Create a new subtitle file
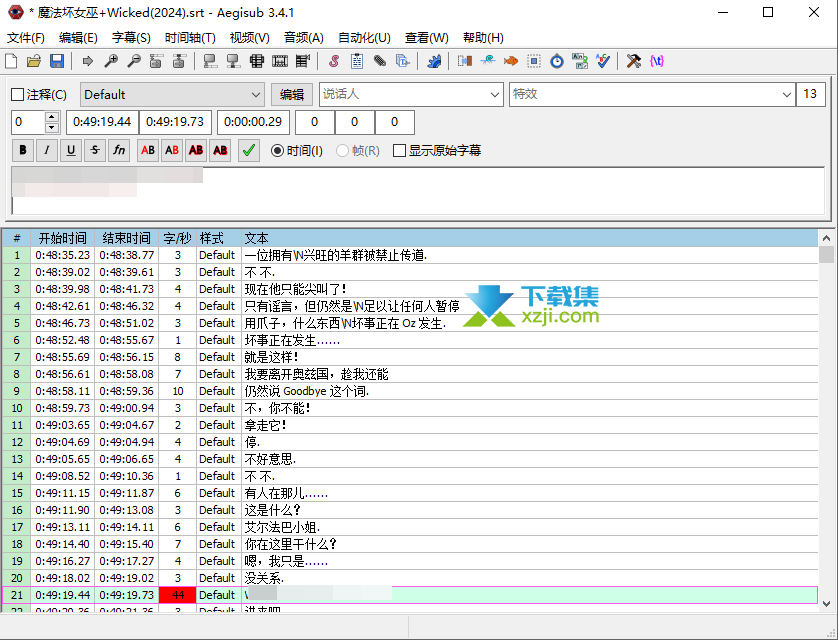The width and height of the screenshot is (838, 640). (x=11, y=61)
